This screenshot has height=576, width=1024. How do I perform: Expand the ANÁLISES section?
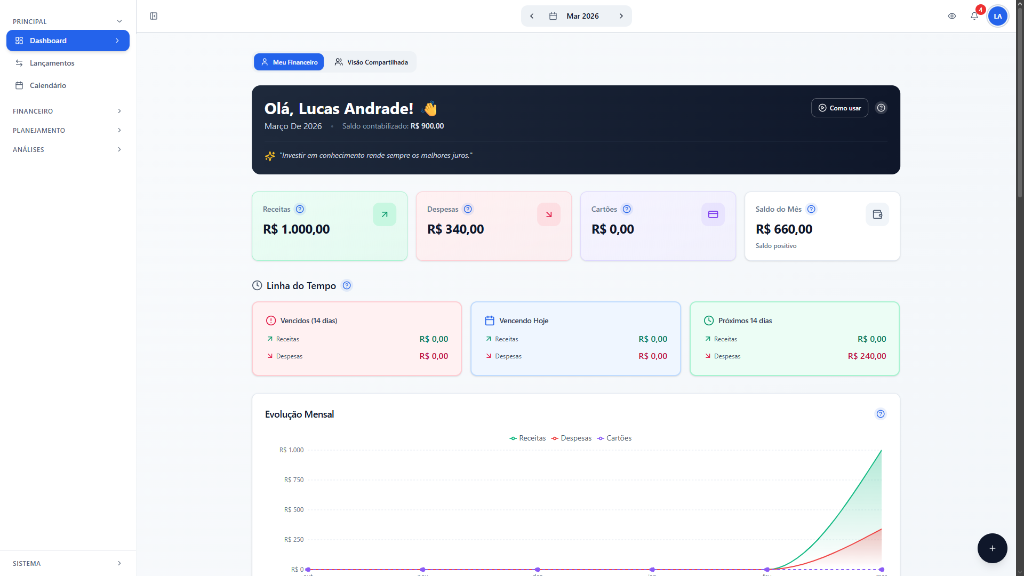[68, 150]
